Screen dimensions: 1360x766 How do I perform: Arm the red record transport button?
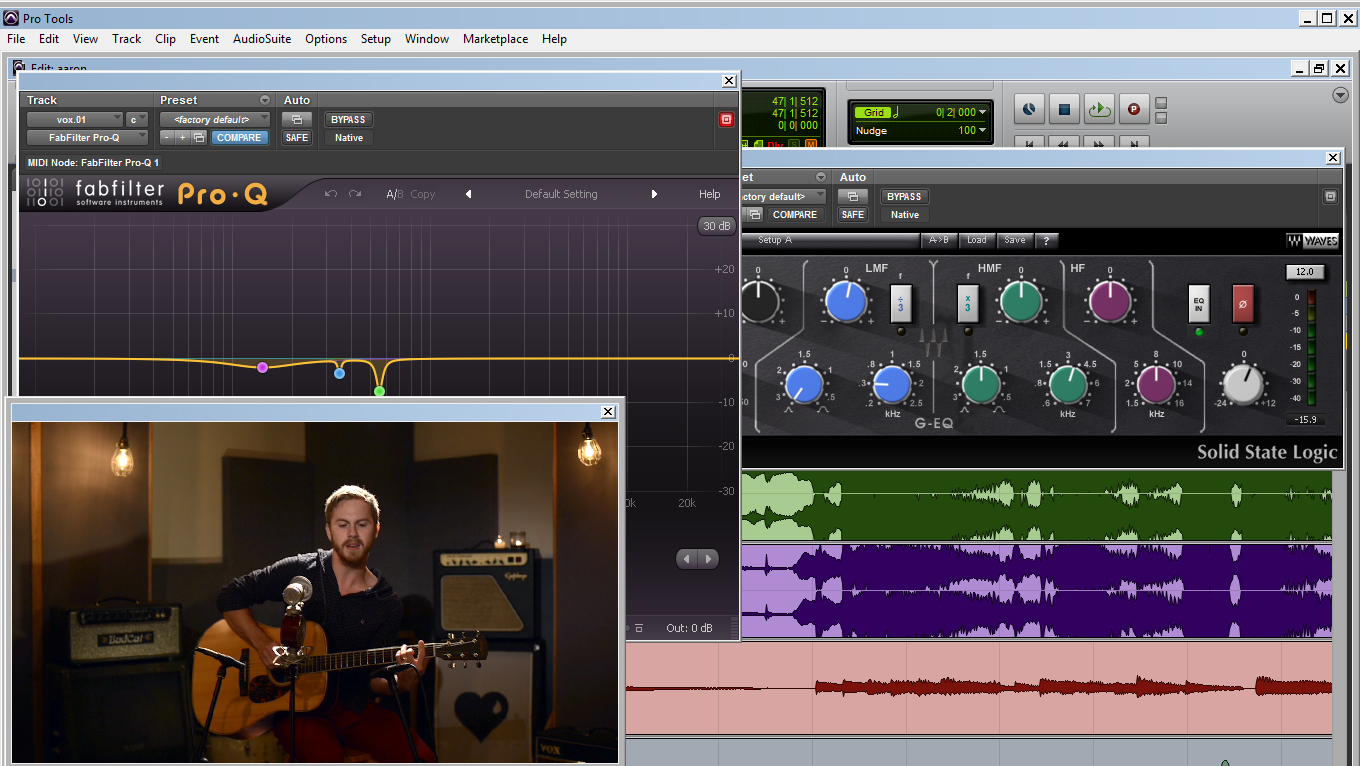(x=1134, y=109)
